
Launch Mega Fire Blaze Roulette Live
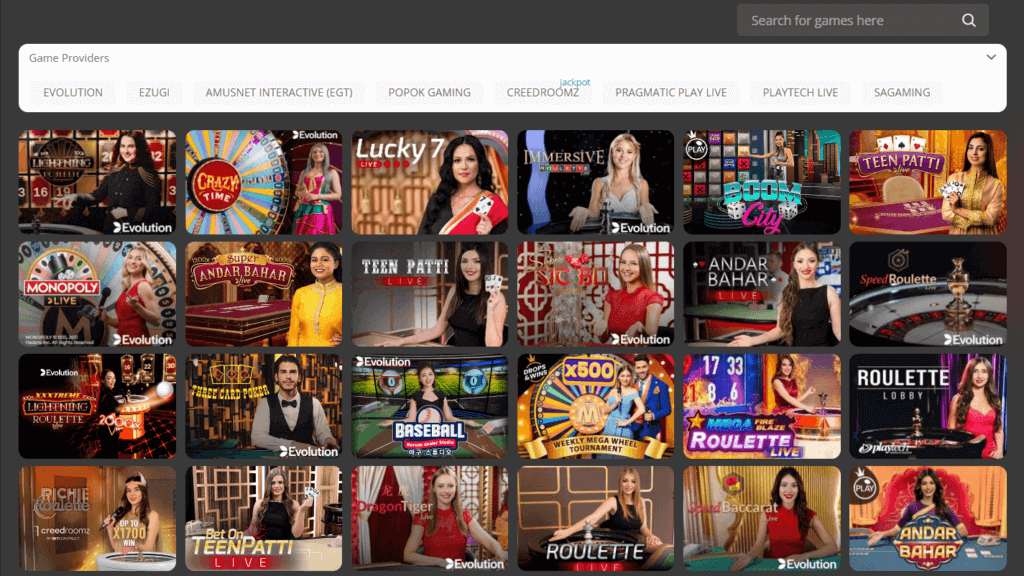(761, 406)
